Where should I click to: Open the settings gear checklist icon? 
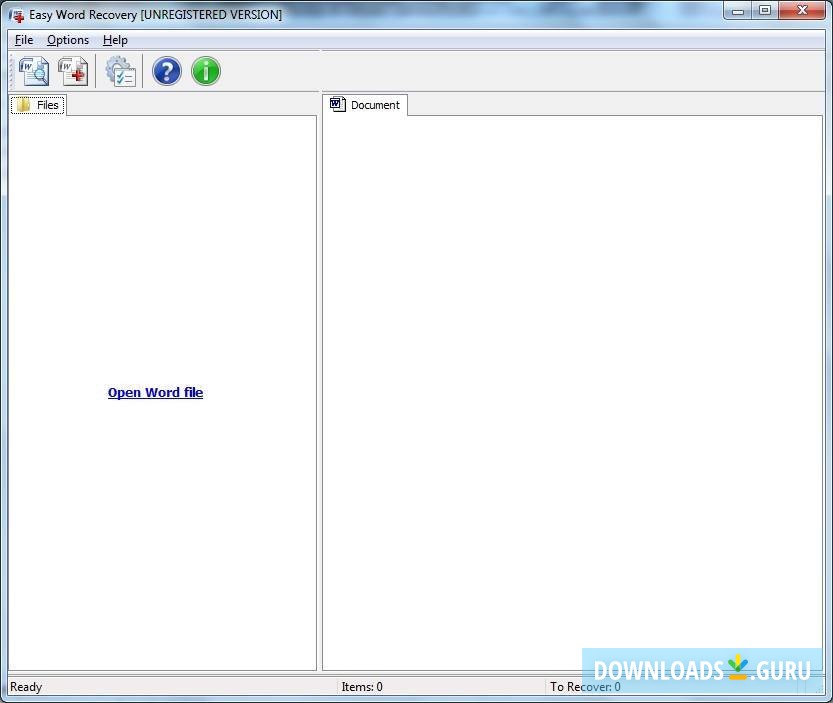click(121, 71)
